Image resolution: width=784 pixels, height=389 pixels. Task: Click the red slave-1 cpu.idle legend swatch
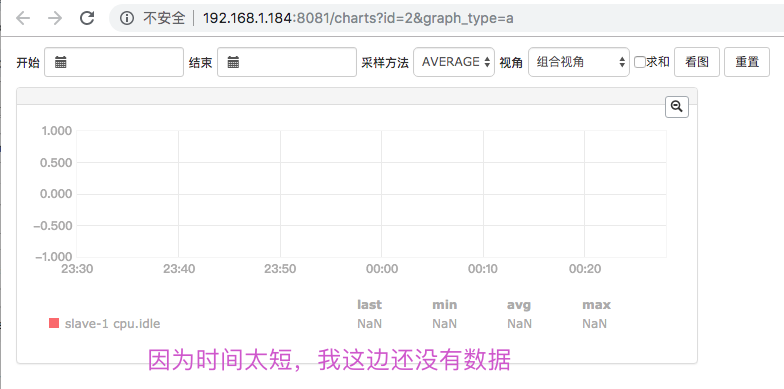(x=54, y=323)
